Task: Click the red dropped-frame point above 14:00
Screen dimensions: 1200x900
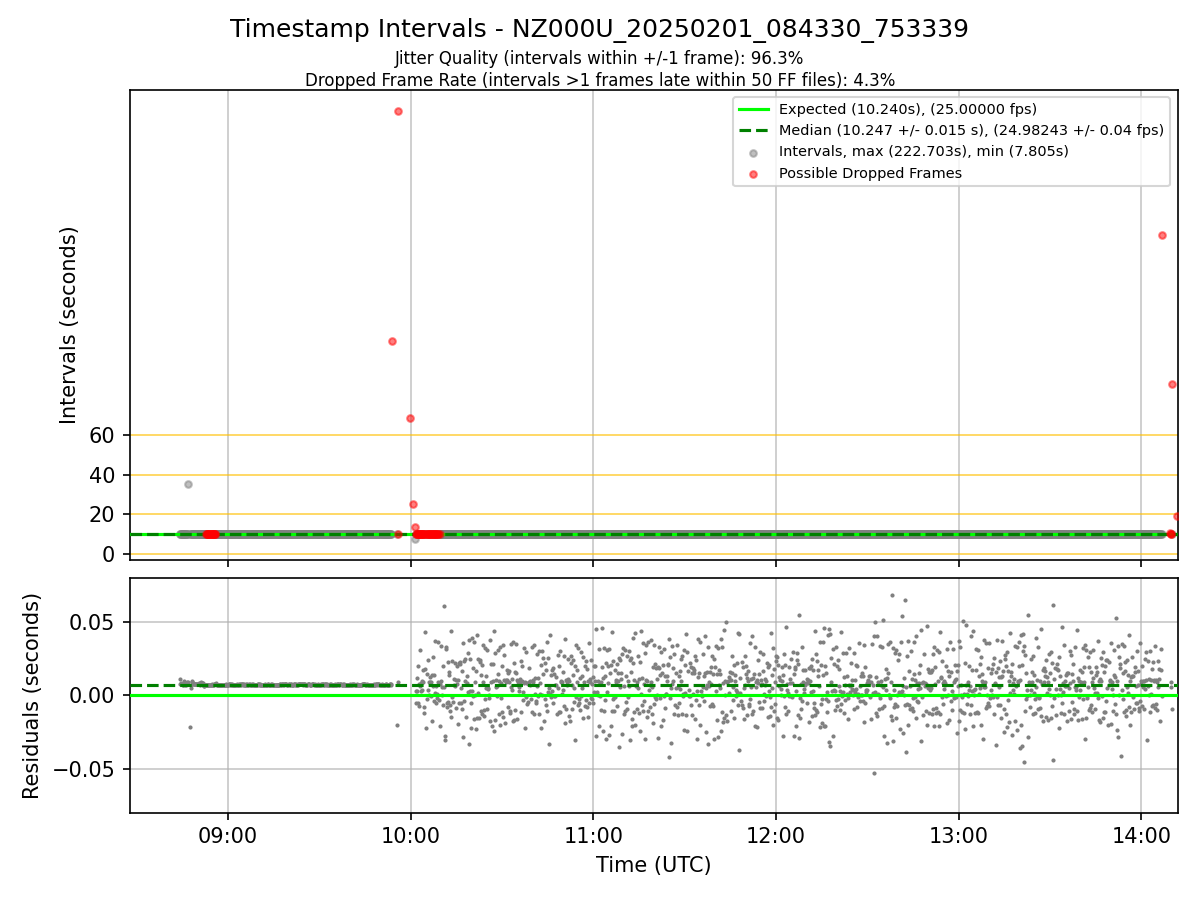Action: pos(1162,235)
